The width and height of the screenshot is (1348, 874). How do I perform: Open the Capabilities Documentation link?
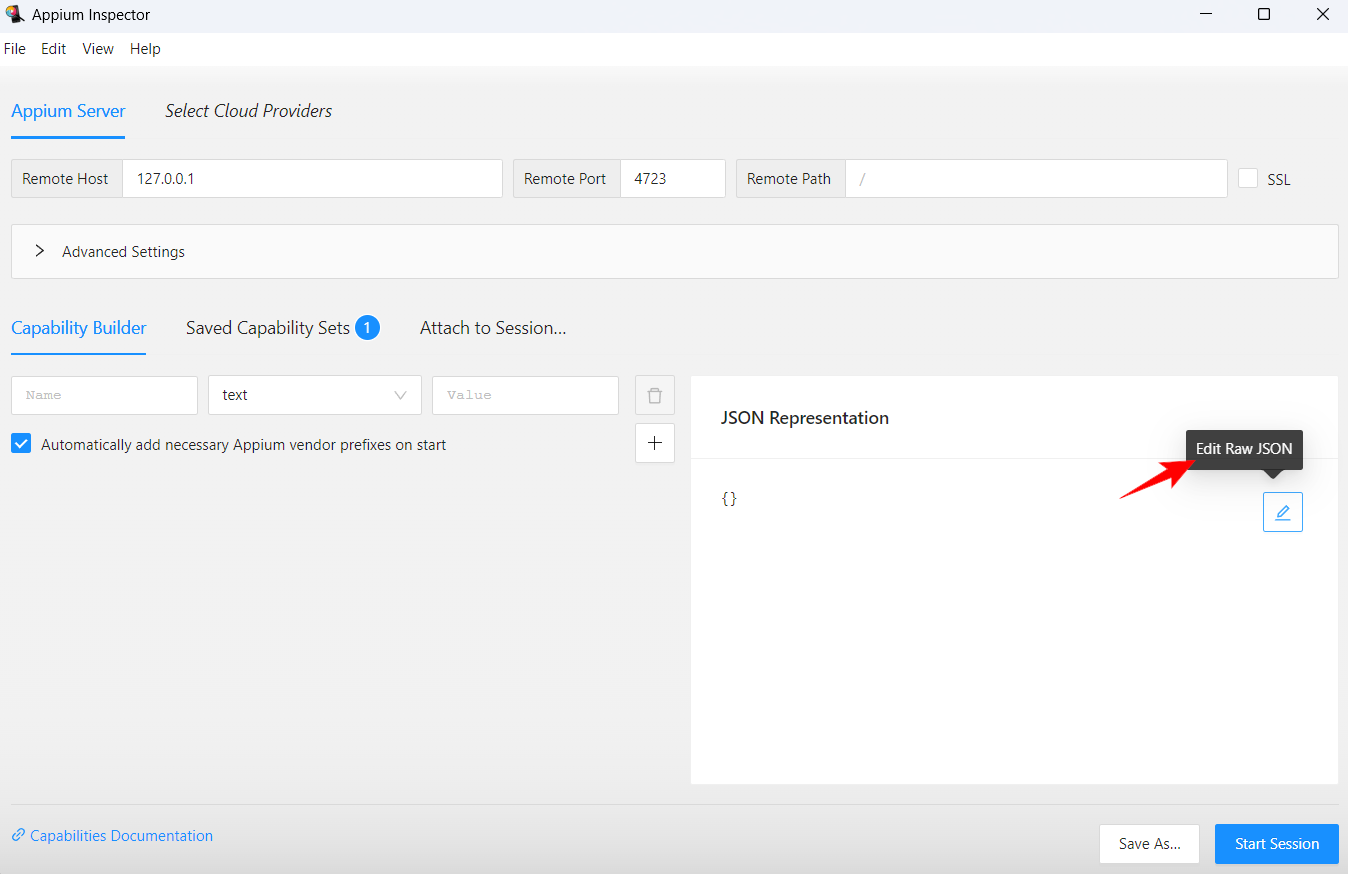(x=121, y=836)
